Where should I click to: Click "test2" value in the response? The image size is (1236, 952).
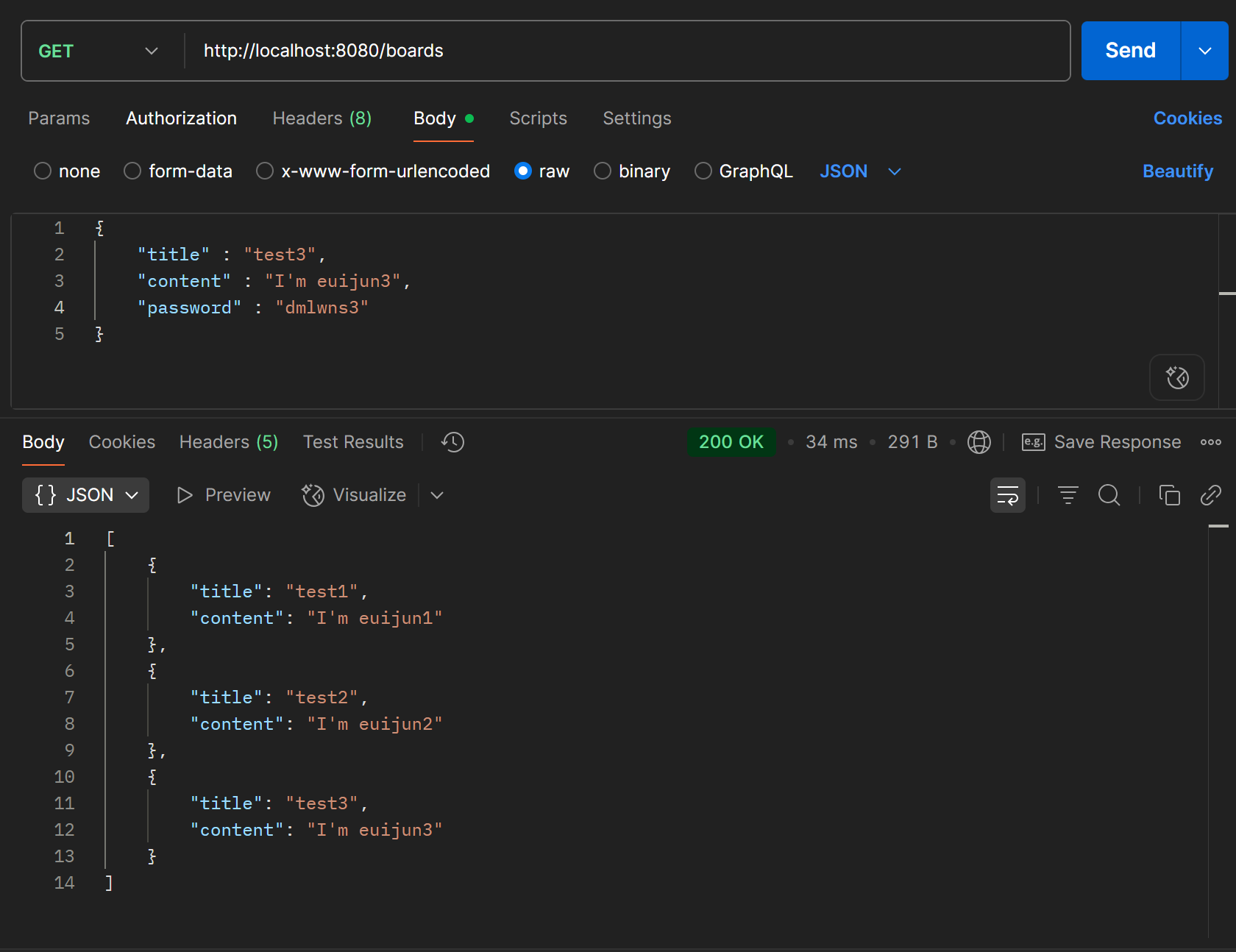322,697
